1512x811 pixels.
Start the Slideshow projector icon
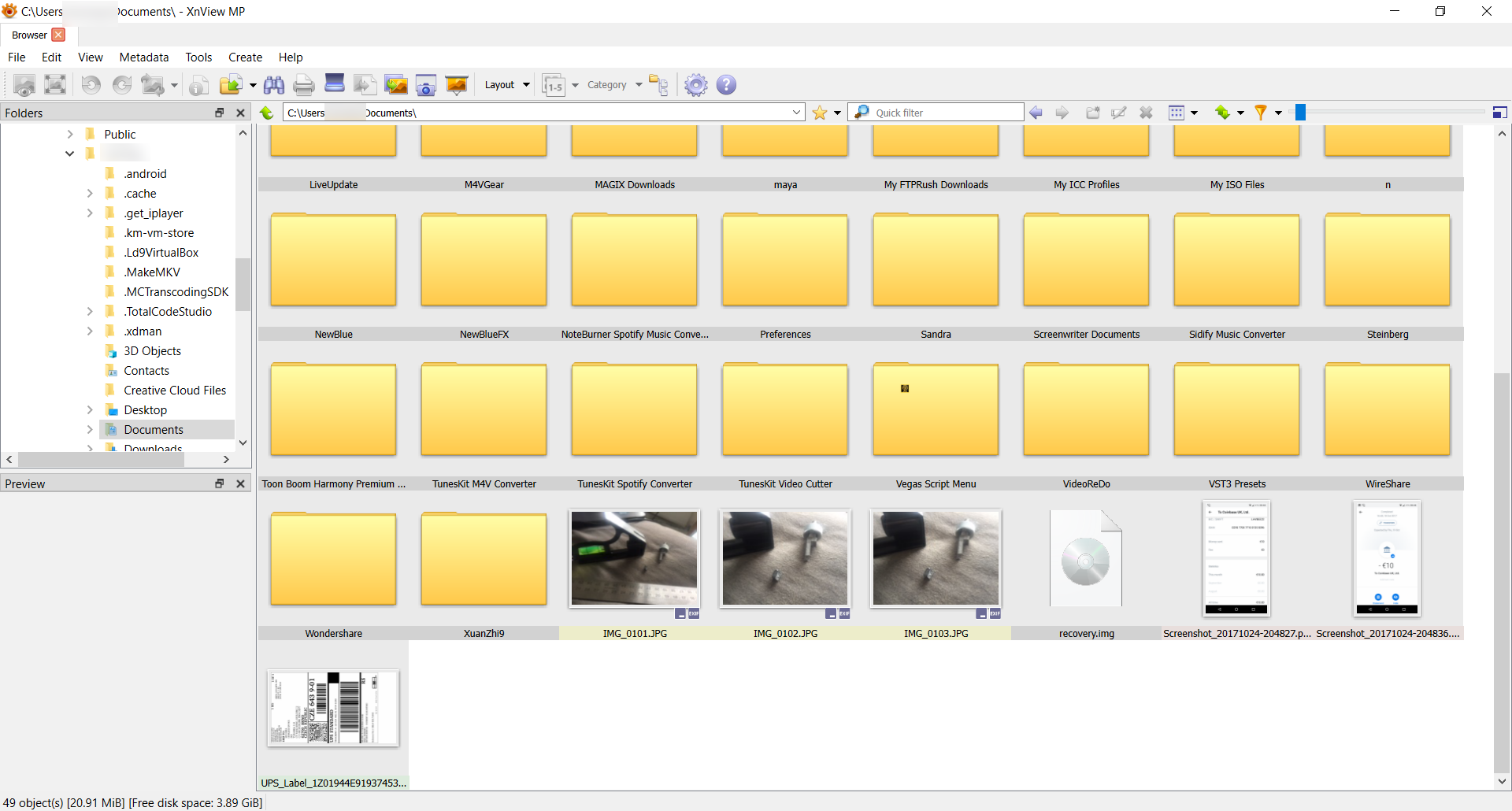click(457, 85)
